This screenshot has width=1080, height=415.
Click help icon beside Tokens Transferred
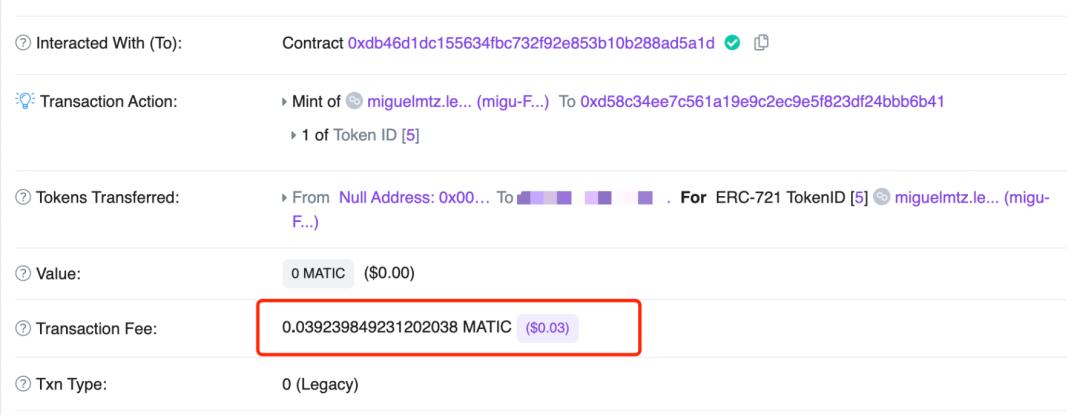tap(23, 198)
